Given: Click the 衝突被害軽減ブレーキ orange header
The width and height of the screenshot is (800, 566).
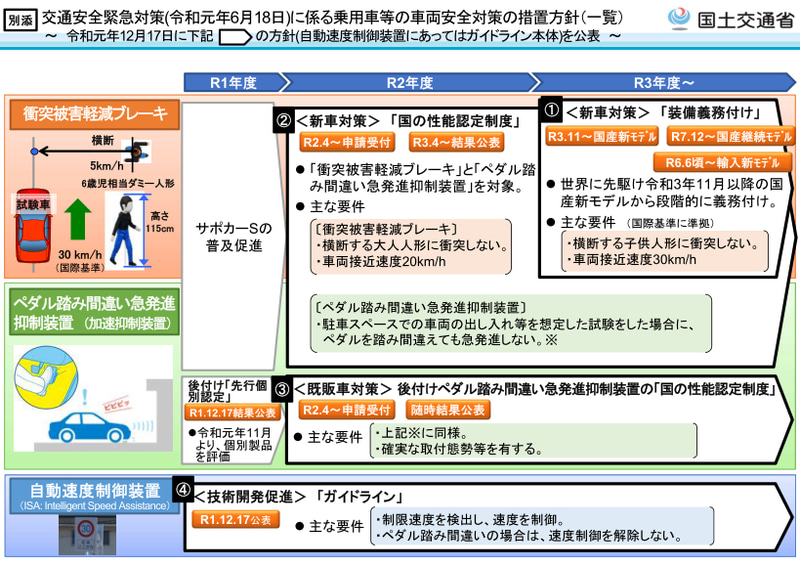Looking at the screenshot, I should [x=95, y=114].
